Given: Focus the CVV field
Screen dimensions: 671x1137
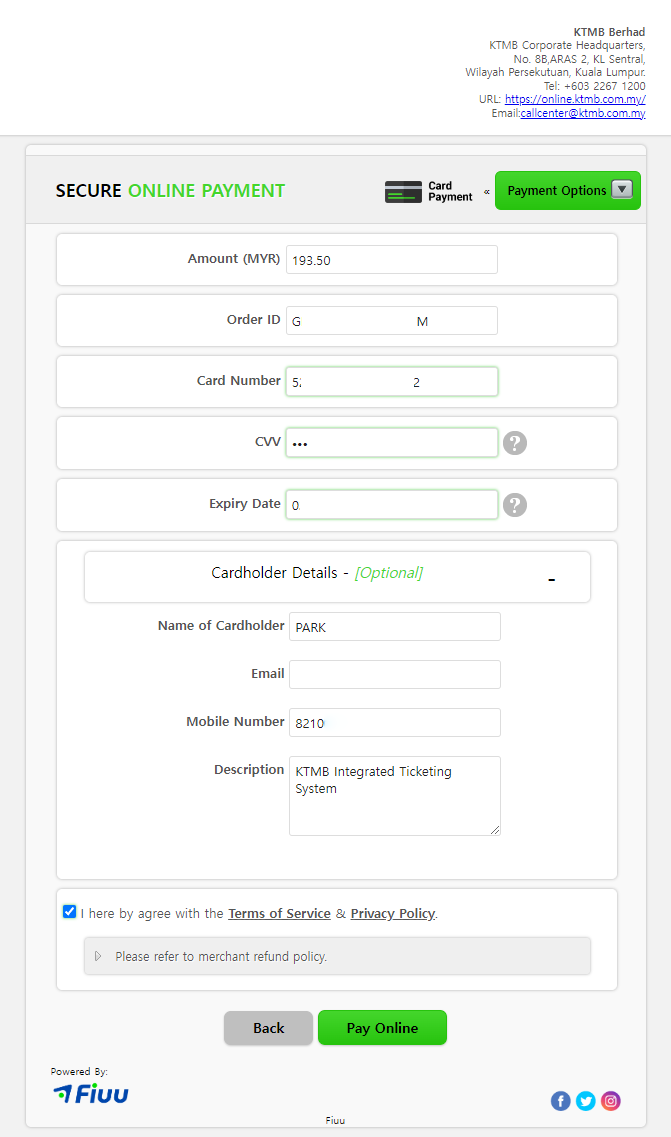Looking at the screenshot, I should coord(392,442).
